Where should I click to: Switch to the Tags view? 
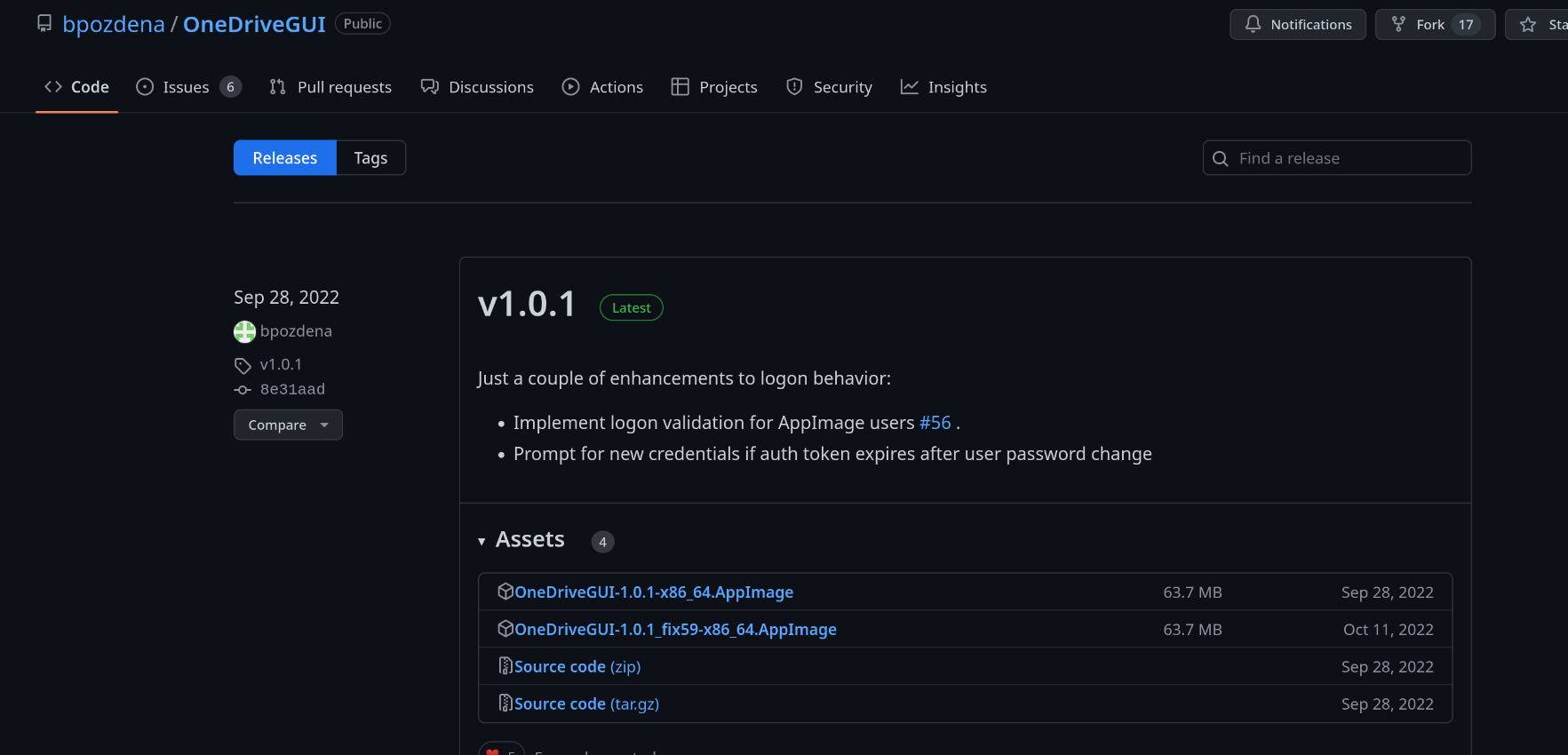(x=370, y=158)
